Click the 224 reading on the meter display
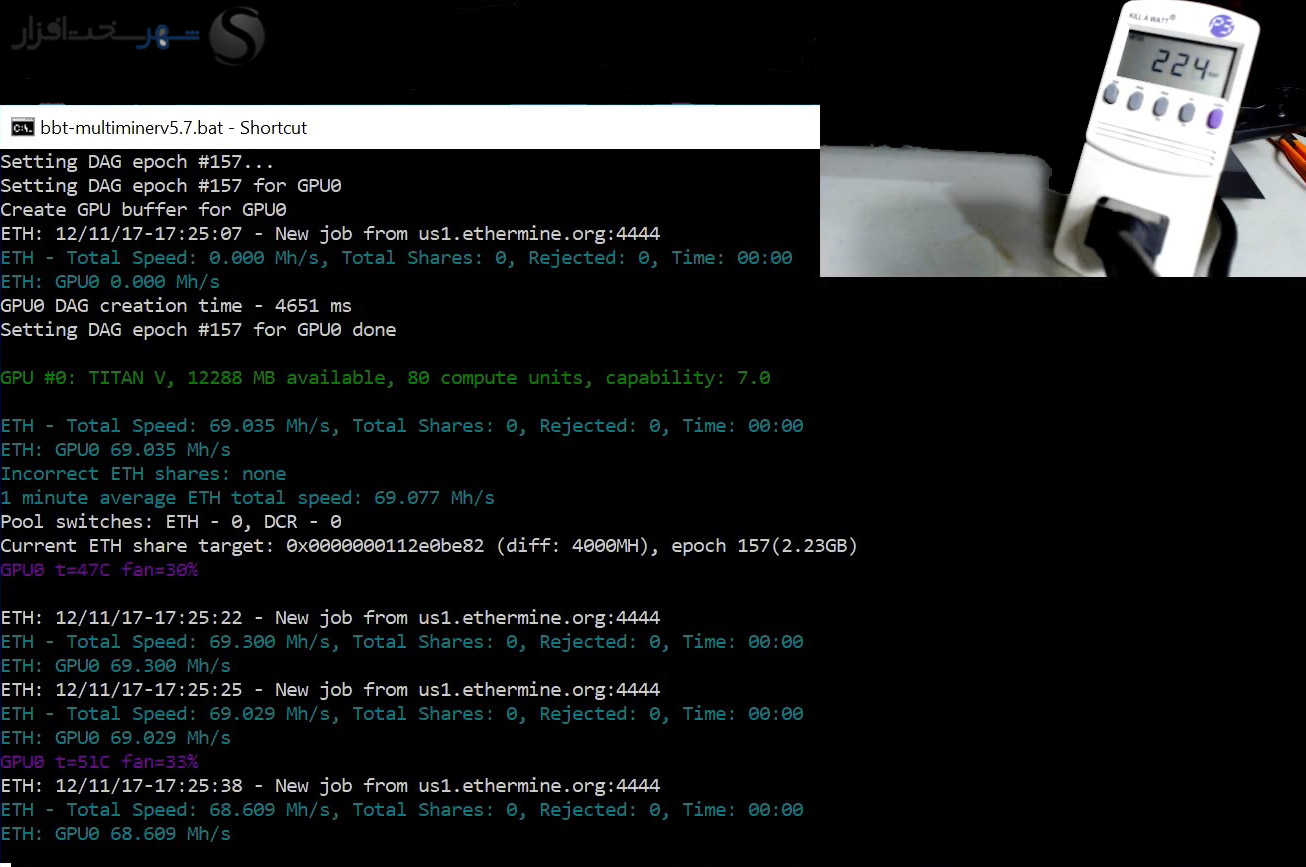Viewport: 1306px width, 867px height. click(x=1177, y=67)
